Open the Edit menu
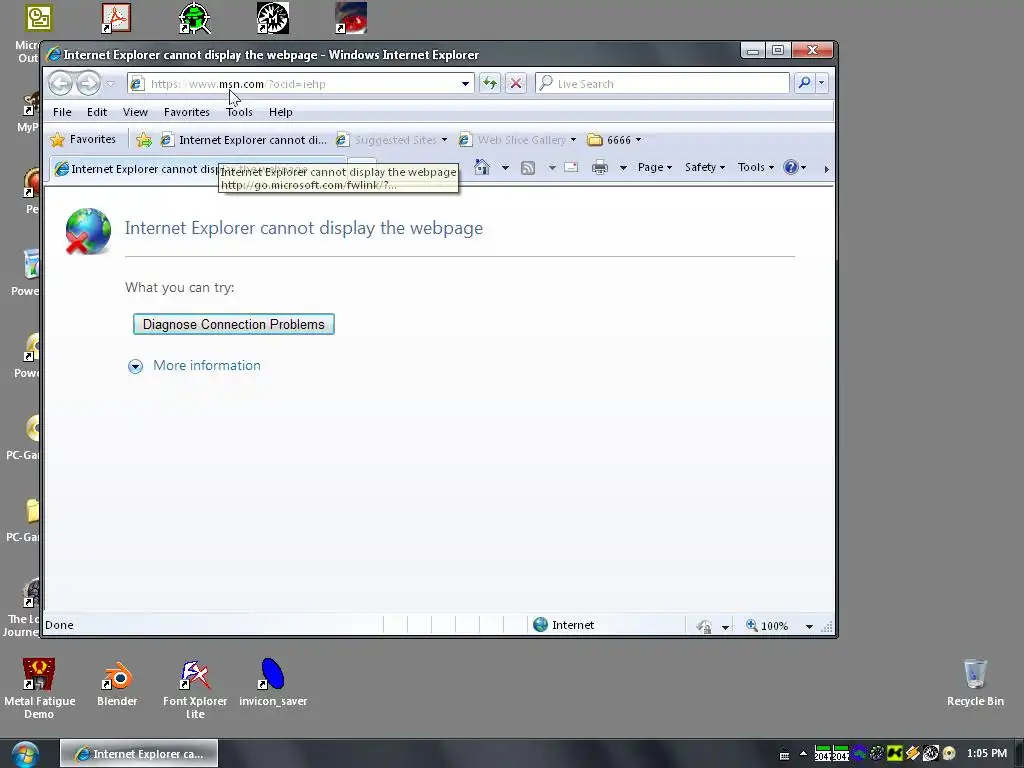Screen dimensions: 1024x768 coord(97,112)
